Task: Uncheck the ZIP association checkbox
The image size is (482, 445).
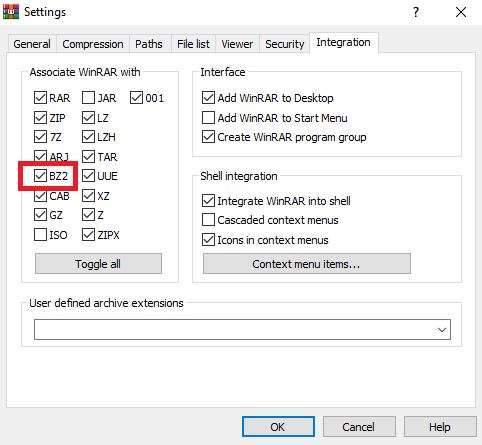Action: [40, 118]
